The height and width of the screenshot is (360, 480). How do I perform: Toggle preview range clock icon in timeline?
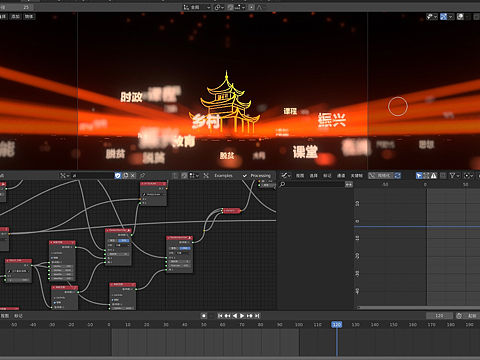[x=459, y=316]
